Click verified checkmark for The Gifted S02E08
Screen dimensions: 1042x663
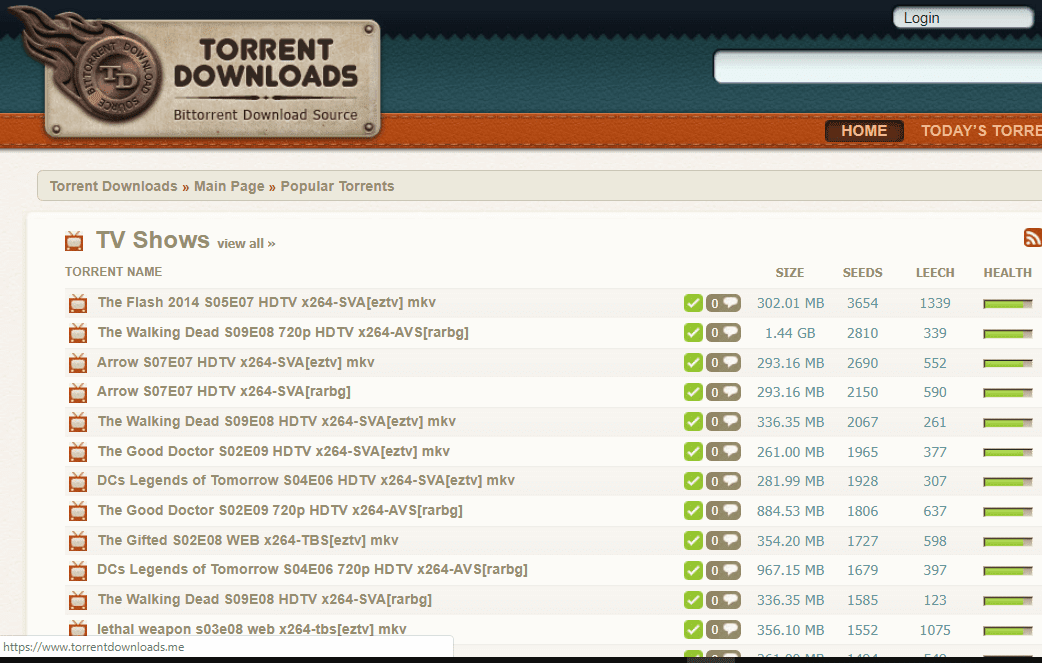[693, 541]
